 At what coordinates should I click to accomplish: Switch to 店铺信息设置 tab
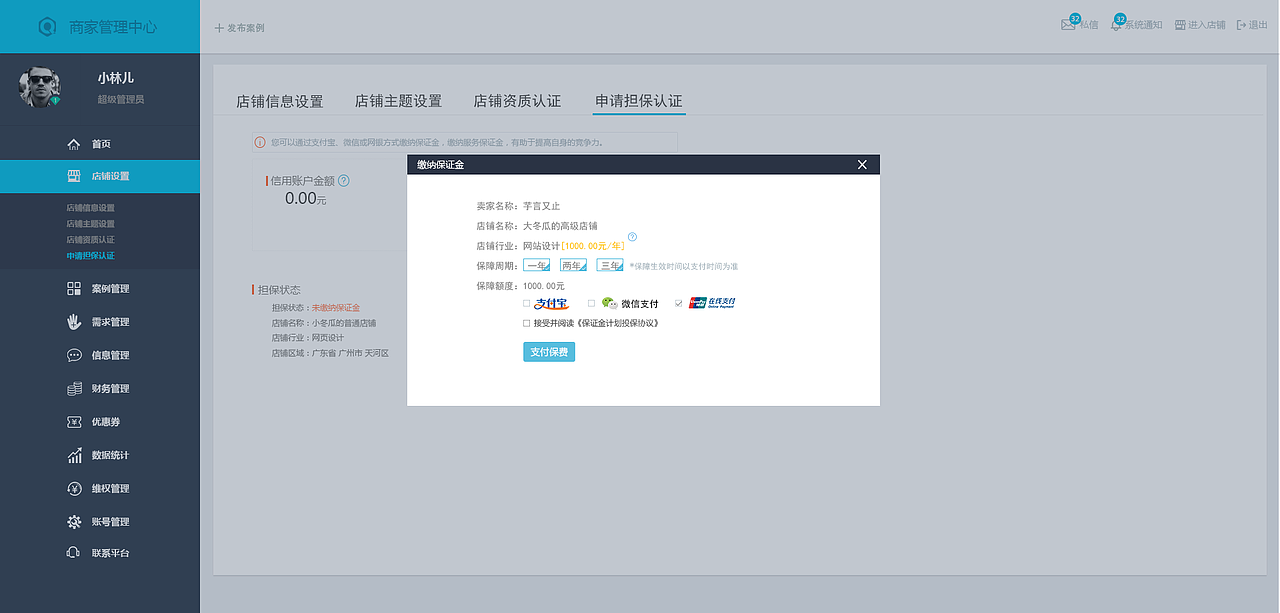click(x=280, y=101)
